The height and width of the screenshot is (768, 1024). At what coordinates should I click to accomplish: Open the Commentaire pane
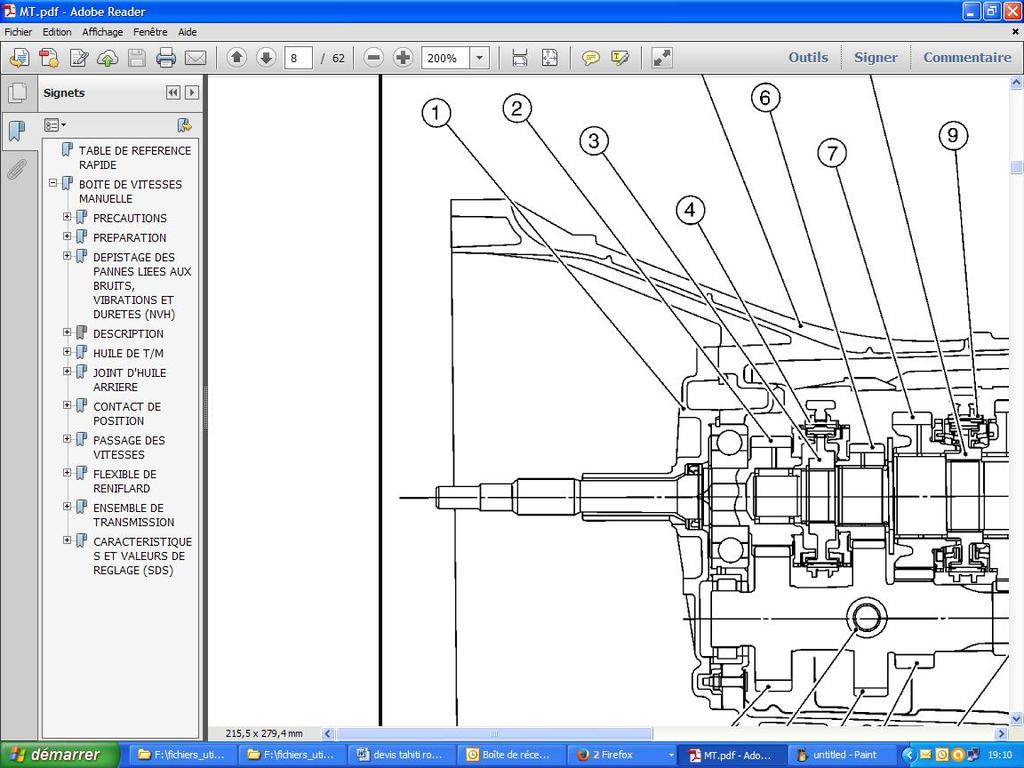[966, 57]
